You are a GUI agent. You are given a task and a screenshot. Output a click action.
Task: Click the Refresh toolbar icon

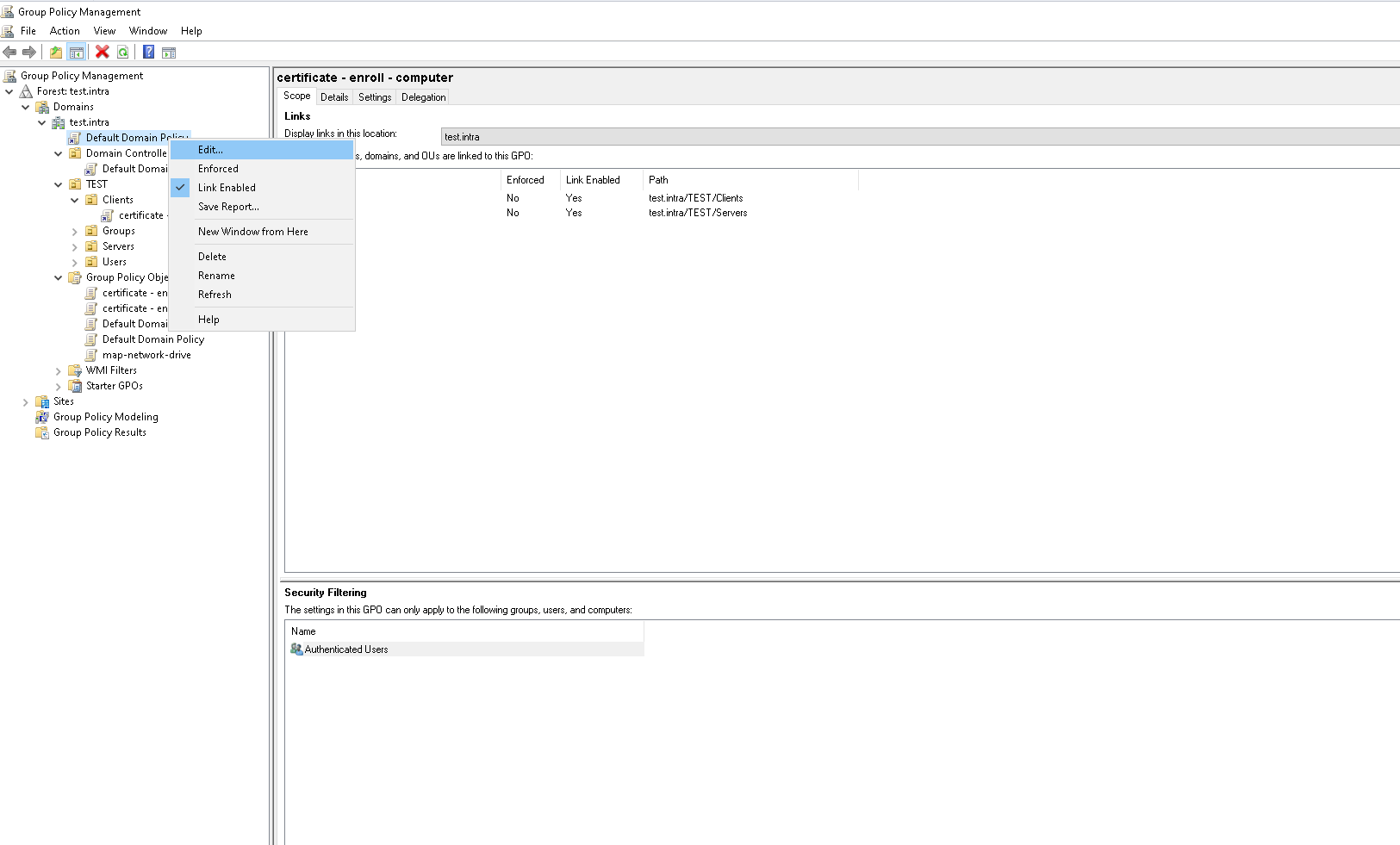pos(123,52)
